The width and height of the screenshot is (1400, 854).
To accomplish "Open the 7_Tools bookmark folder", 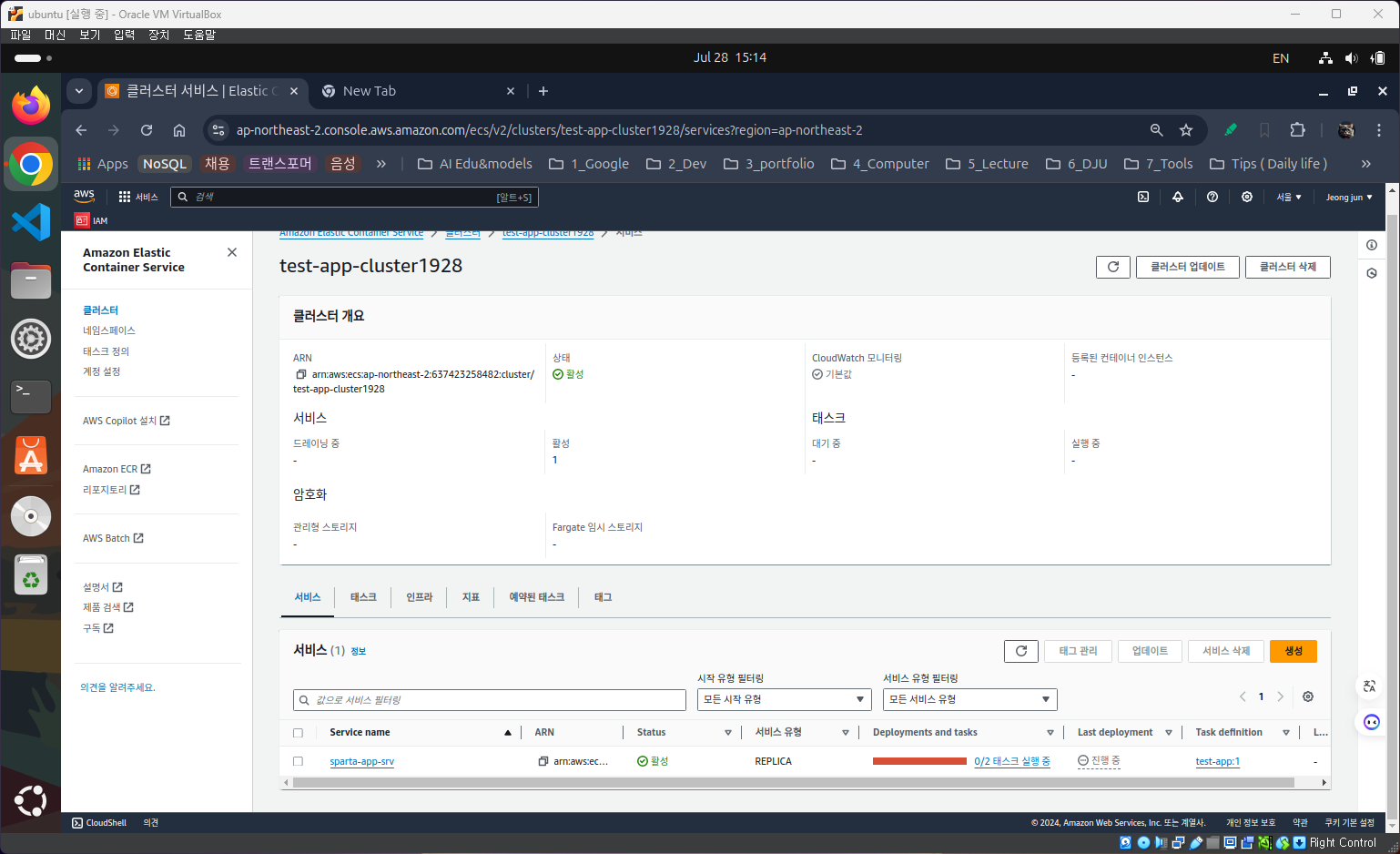I will coord(1158,164).
